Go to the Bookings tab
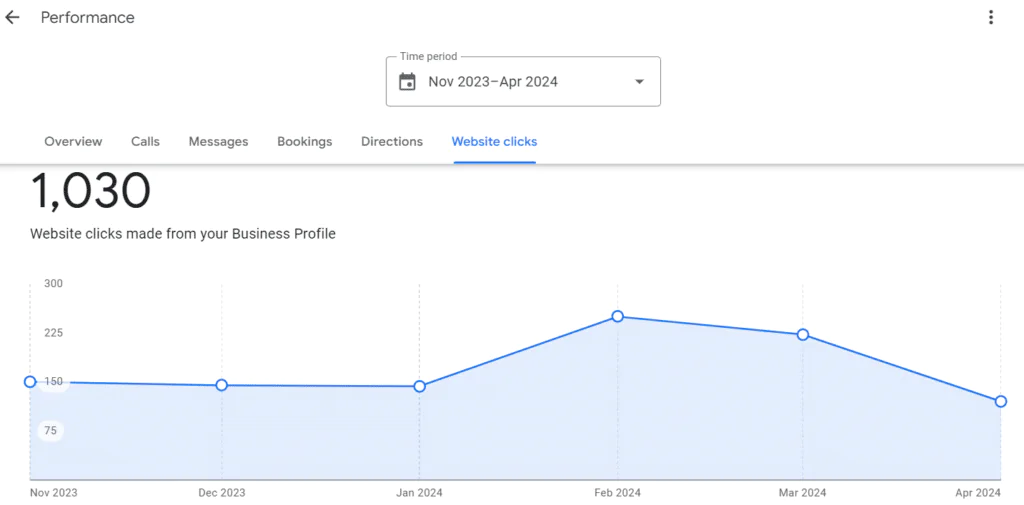 (x=304, y=142)
